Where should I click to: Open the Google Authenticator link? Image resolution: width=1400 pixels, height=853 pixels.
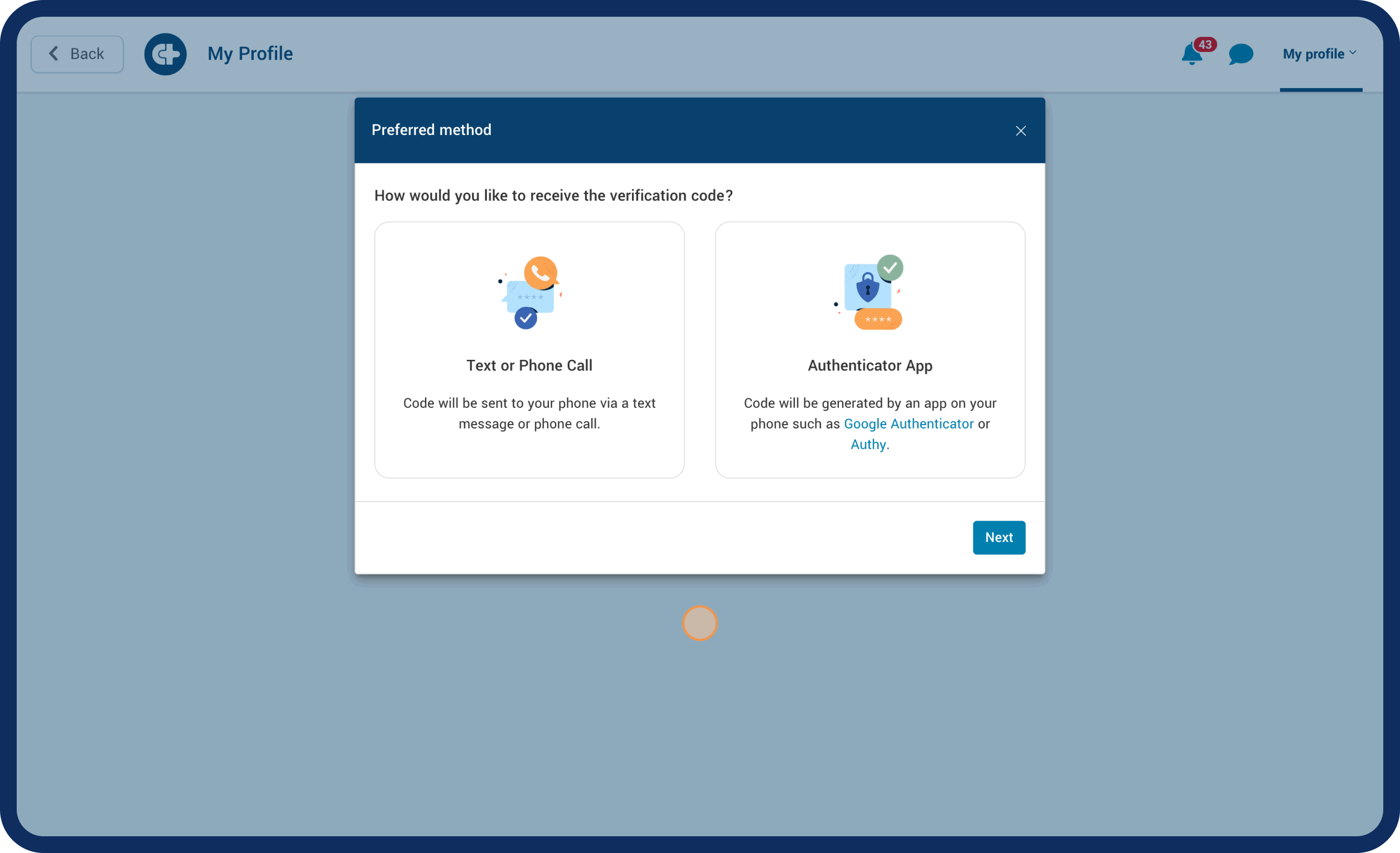click(x=908, y=423)
